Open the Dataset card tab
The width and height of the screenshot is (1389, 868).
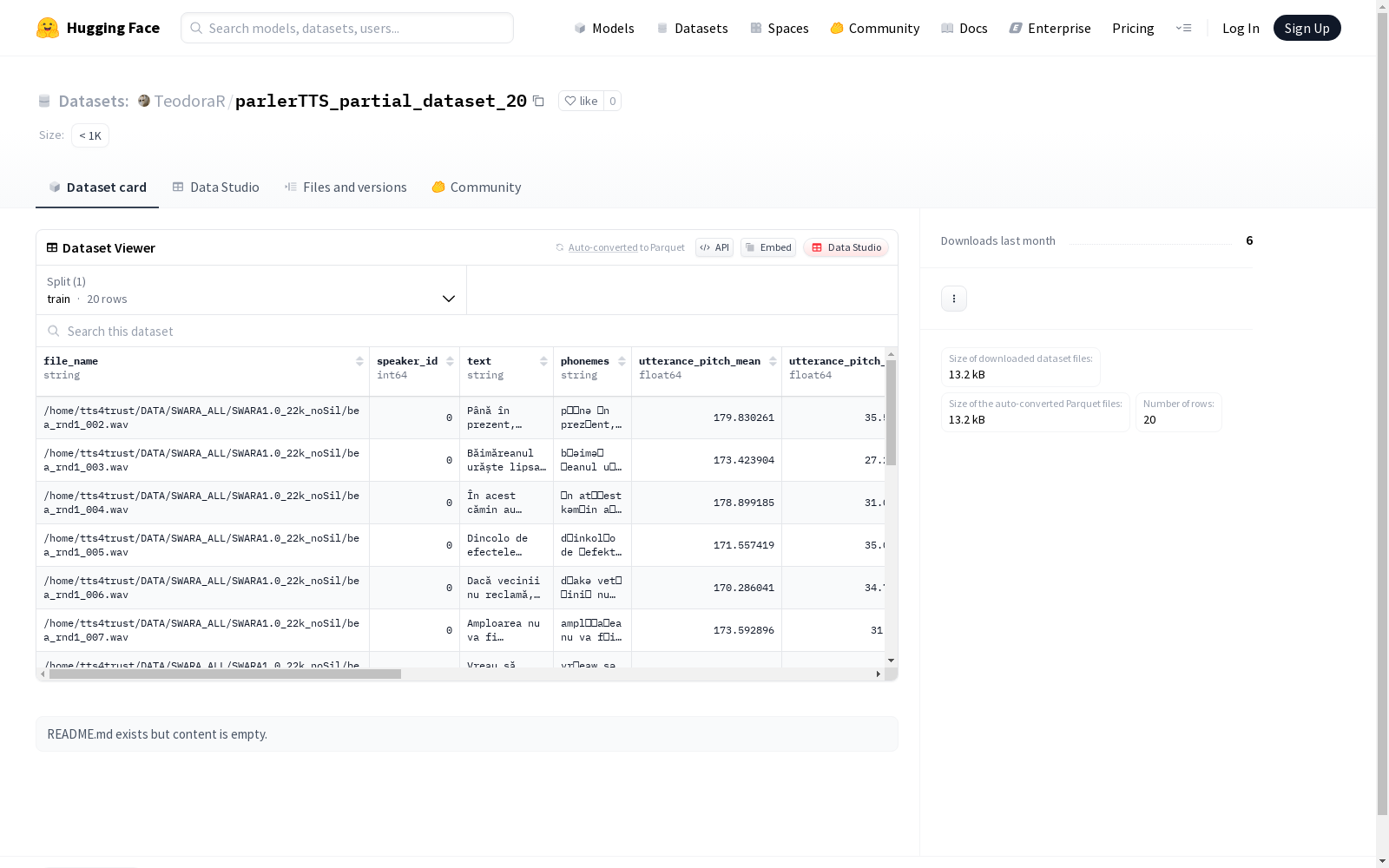(x=97, y=187)
